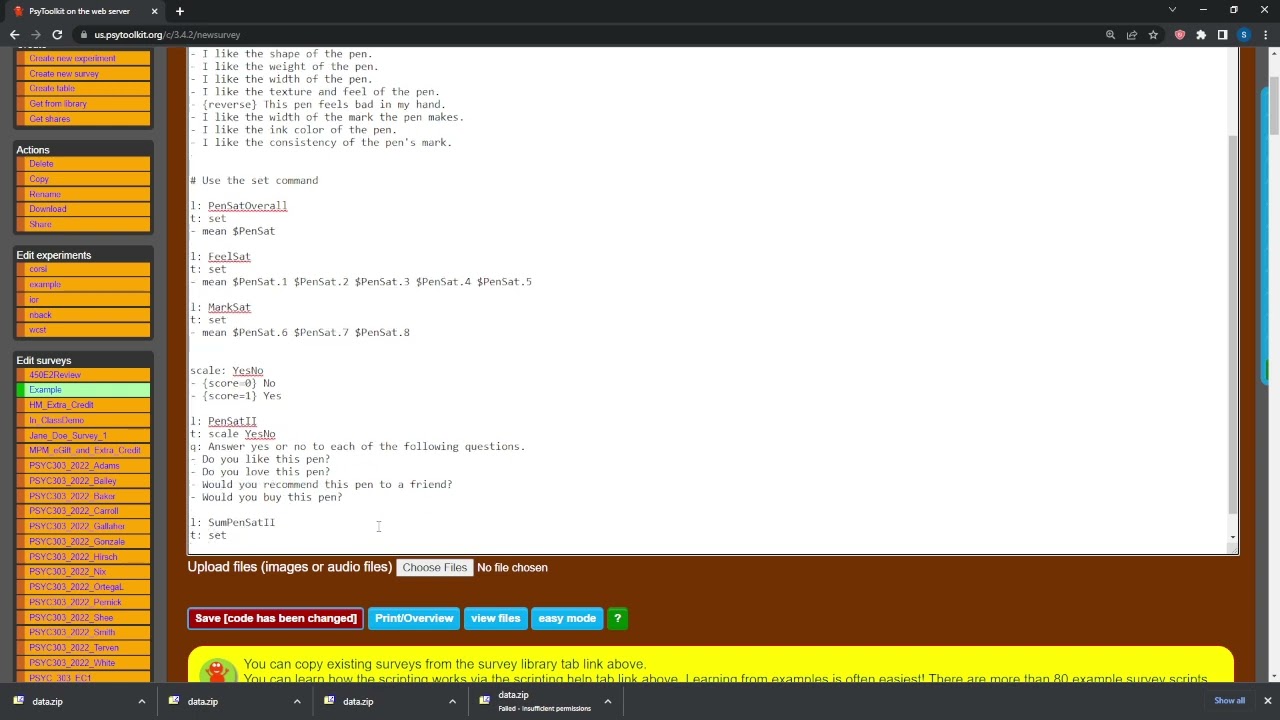Click the view files button

click(x=495, y=618)
